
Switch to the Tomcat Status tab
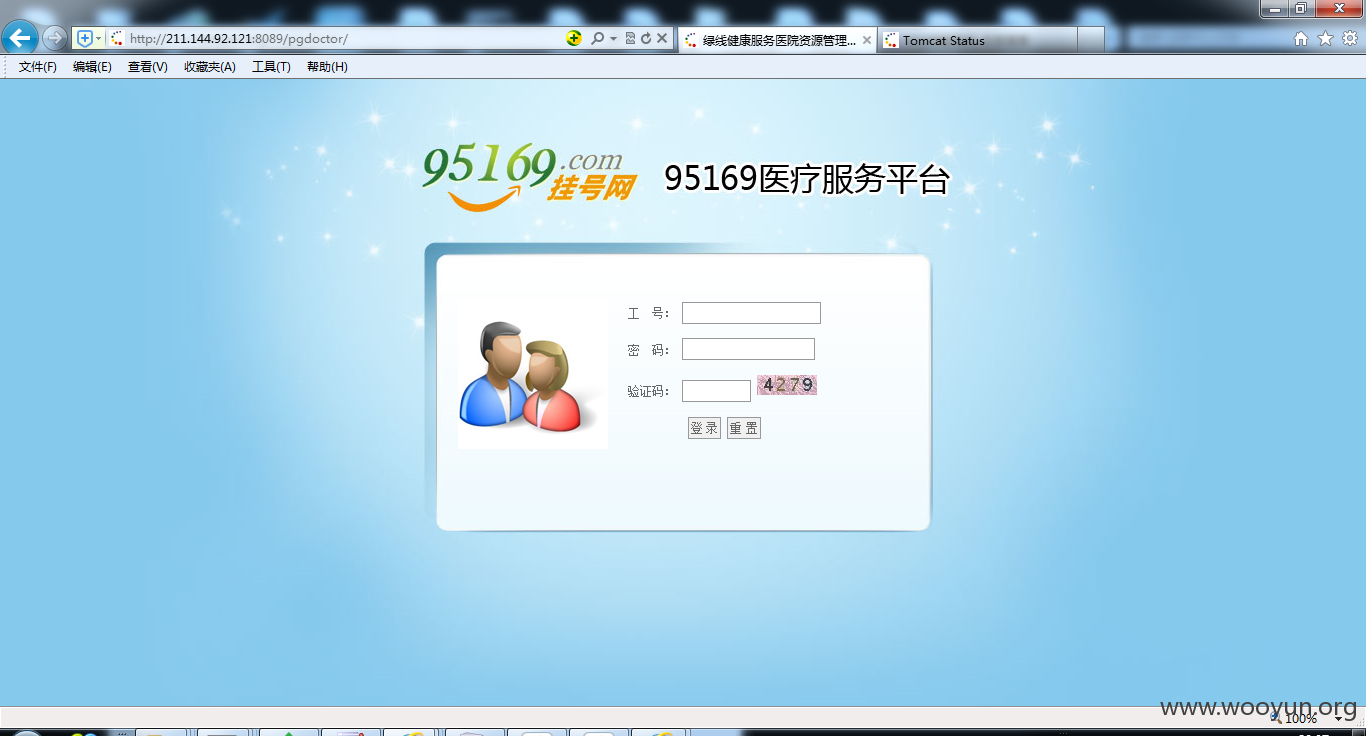click(978, 40)
